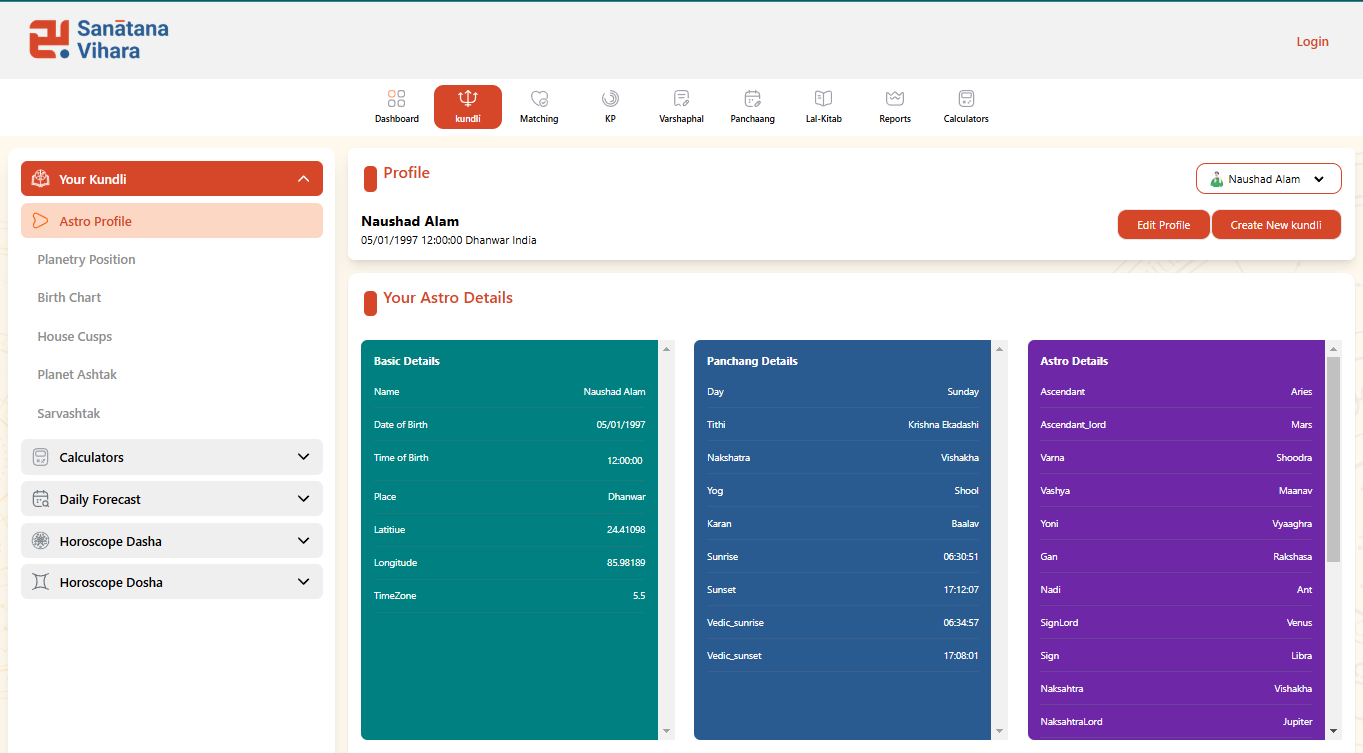Click the Astro Details scrollbar thumb
1363x753 pixels.
point(1333,460)
